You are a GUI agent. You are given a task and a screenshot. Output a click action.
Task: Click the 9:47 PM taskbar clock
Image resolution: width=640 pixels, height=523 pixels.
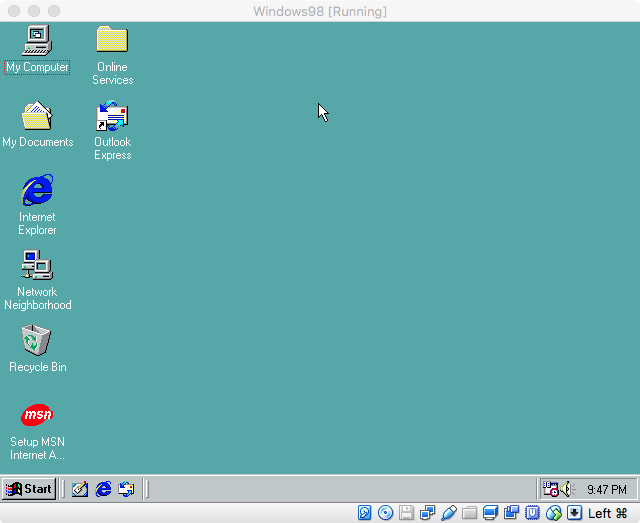(607, 490)
